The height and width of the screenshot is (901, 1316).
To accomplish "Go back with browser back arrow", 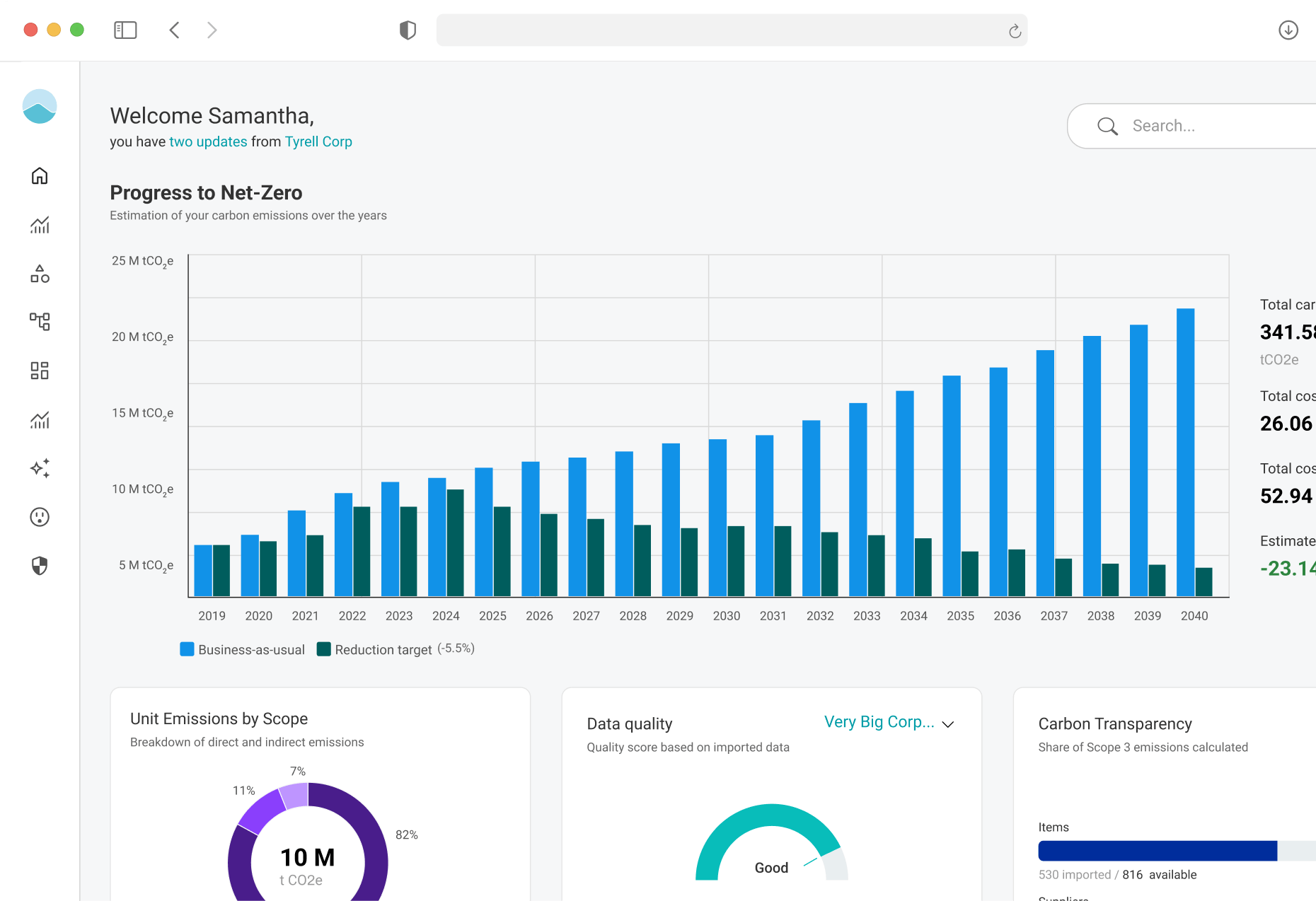I will coord(175,30).
